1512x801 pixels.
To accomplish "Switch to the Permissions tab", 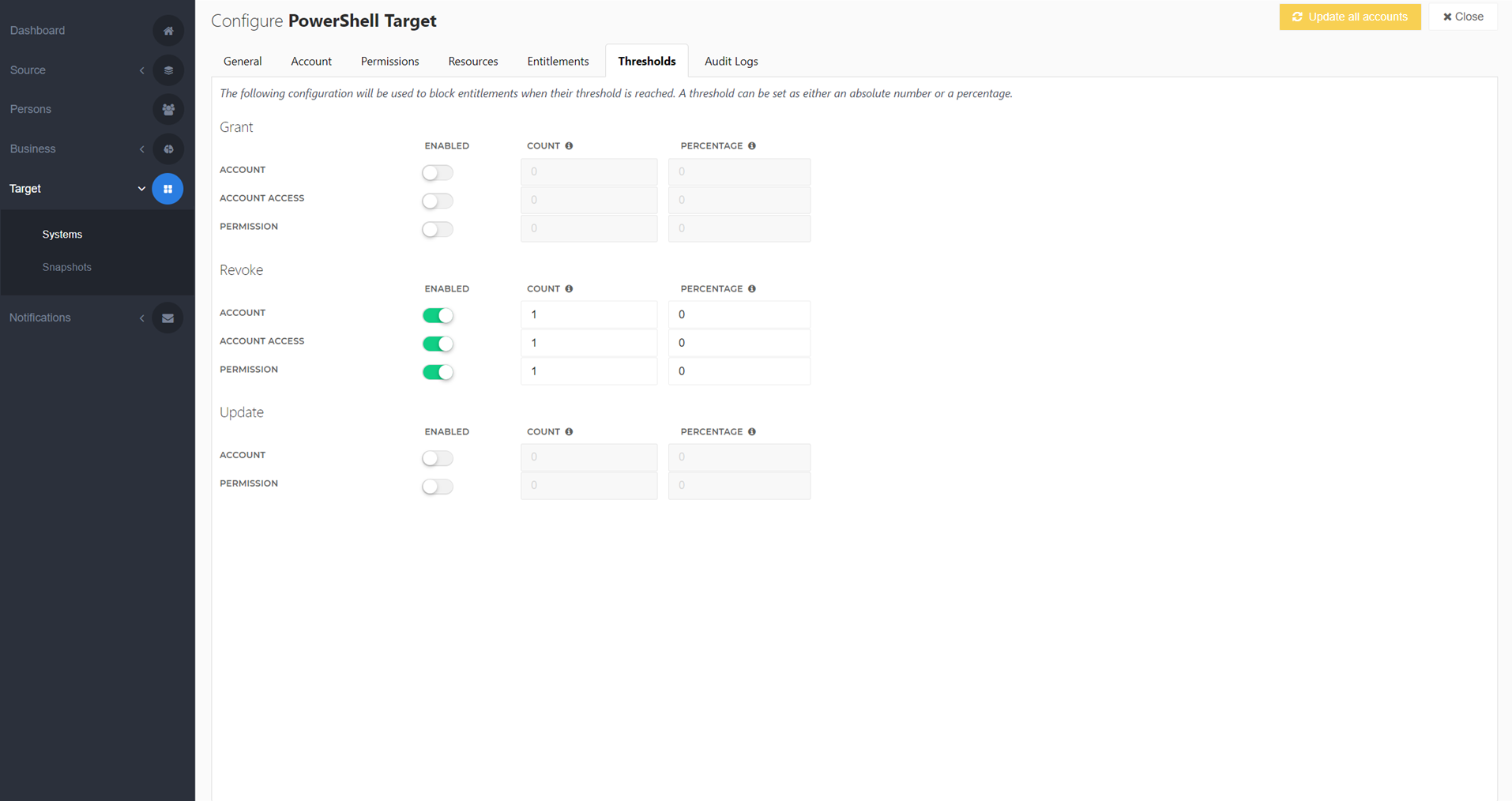I will tap(390, 62).
